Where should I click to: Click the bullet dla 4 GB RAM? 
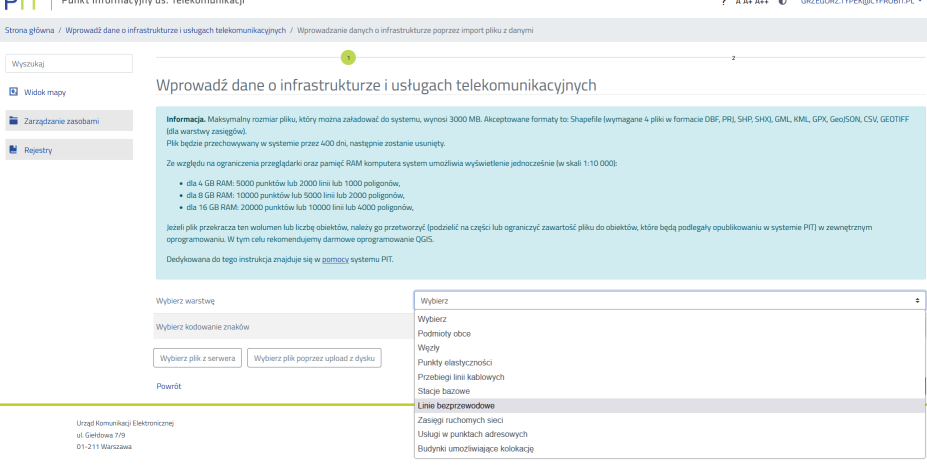coord(293,183)
